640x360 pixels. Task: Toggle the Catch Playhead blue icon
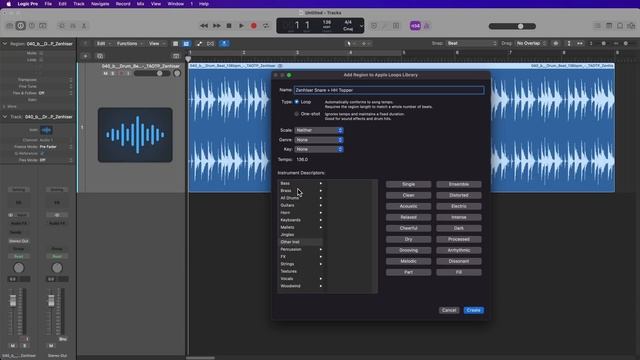pos(224,43)
